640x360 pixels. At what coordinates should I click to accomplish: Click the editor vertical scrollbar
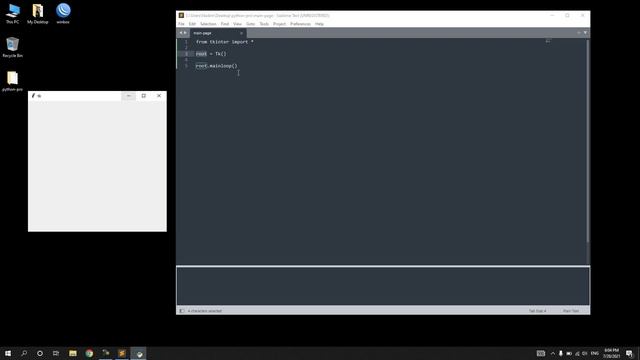pyautogui.click(x=588, y=141)
